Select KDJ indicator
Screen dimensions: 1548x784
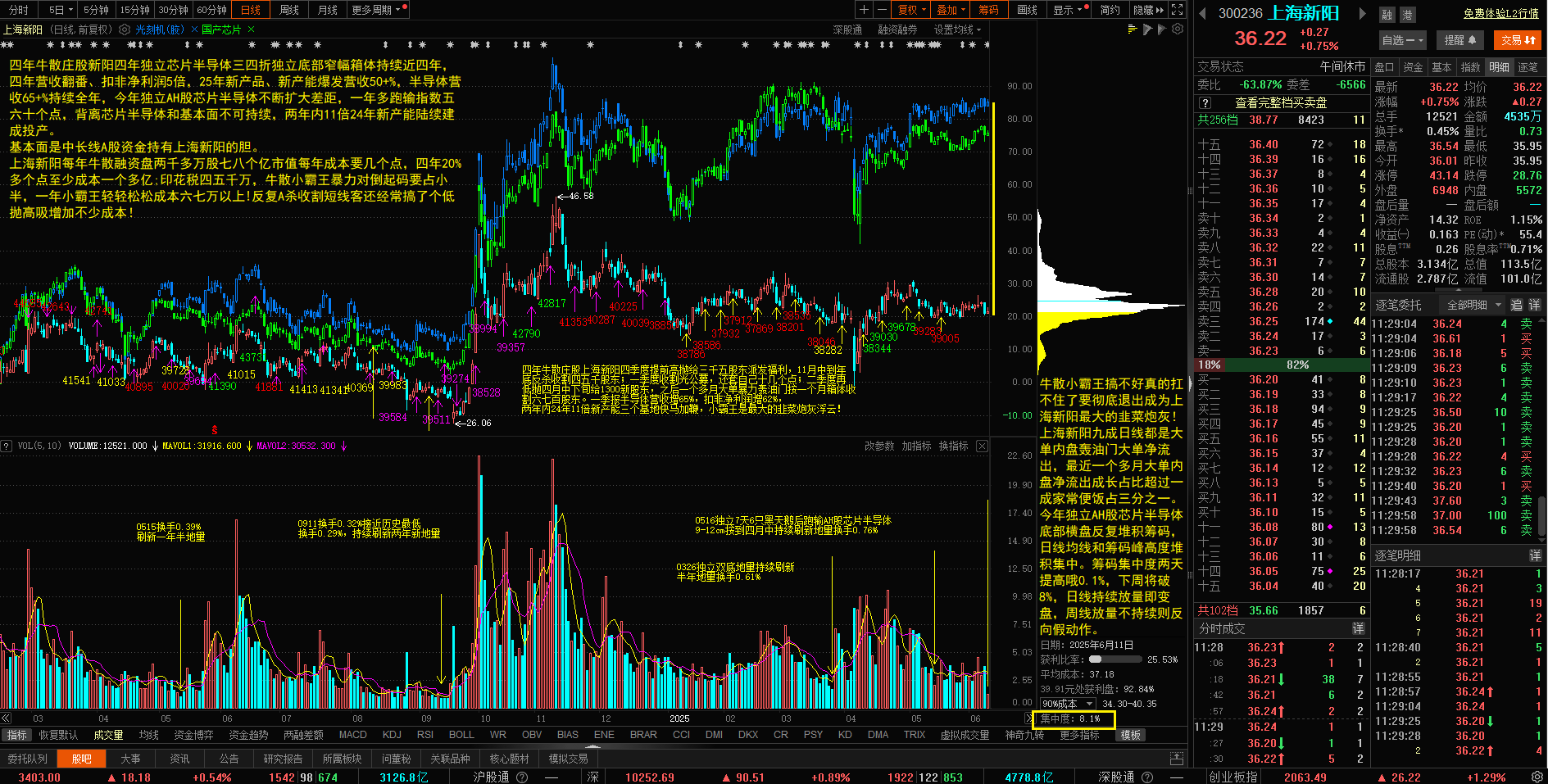pyautogui.click(x=392, y=735)
